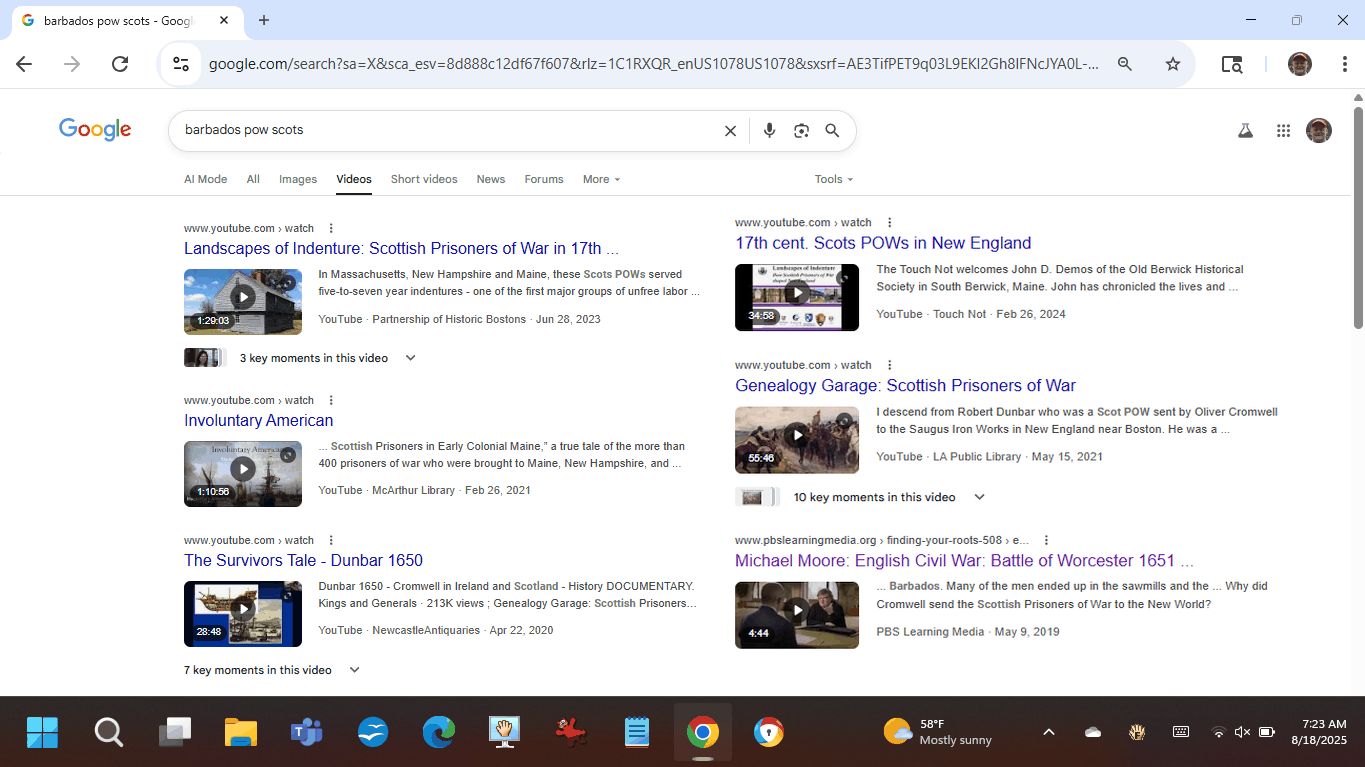1365x767 pixels.
Task: Open the More search filters dropdown
Action: (602, 179)
